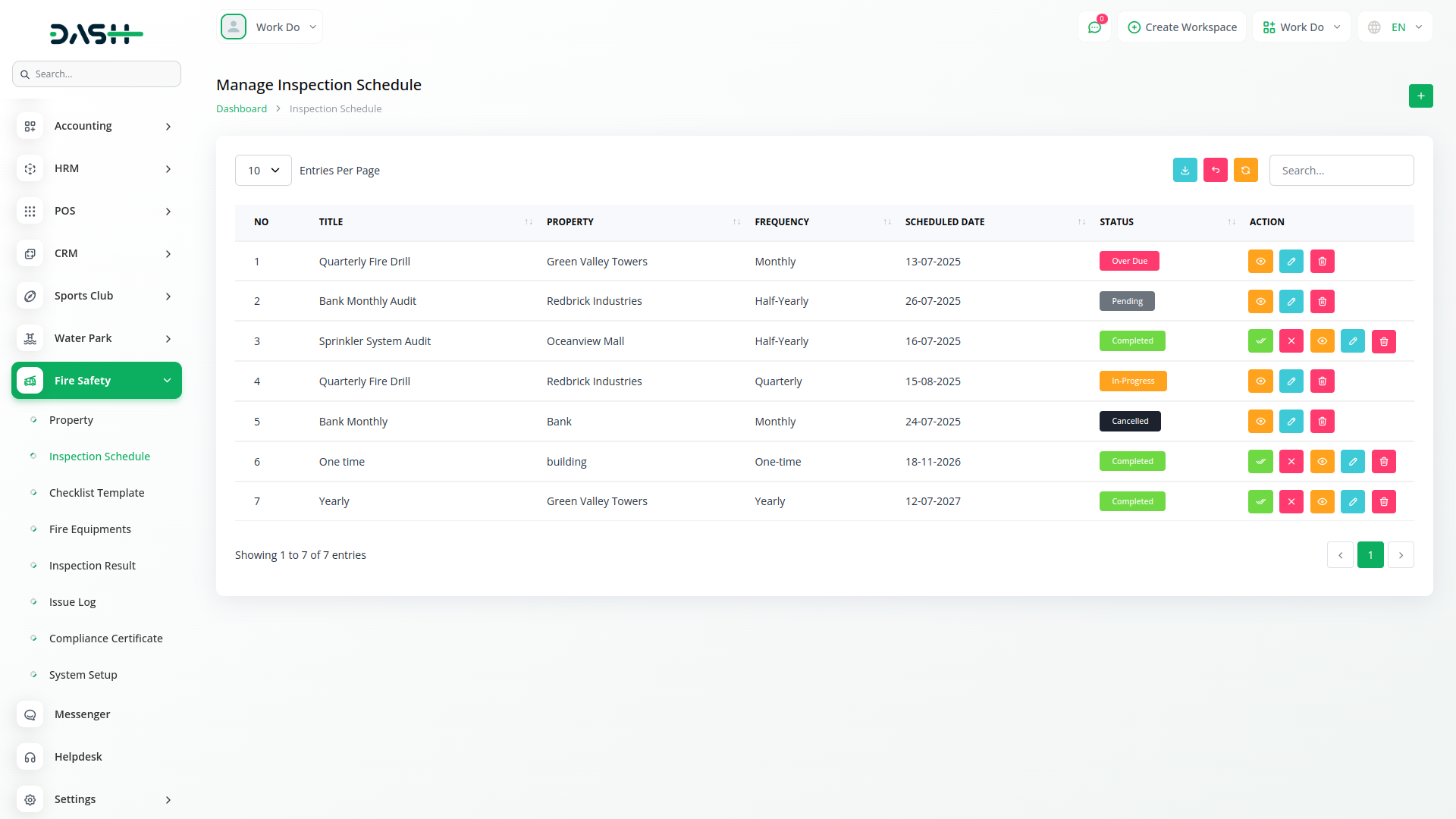The image size is (1456, 819).
Task: Click the green add schedule plus button
Action: click(x=1420, y=96)
